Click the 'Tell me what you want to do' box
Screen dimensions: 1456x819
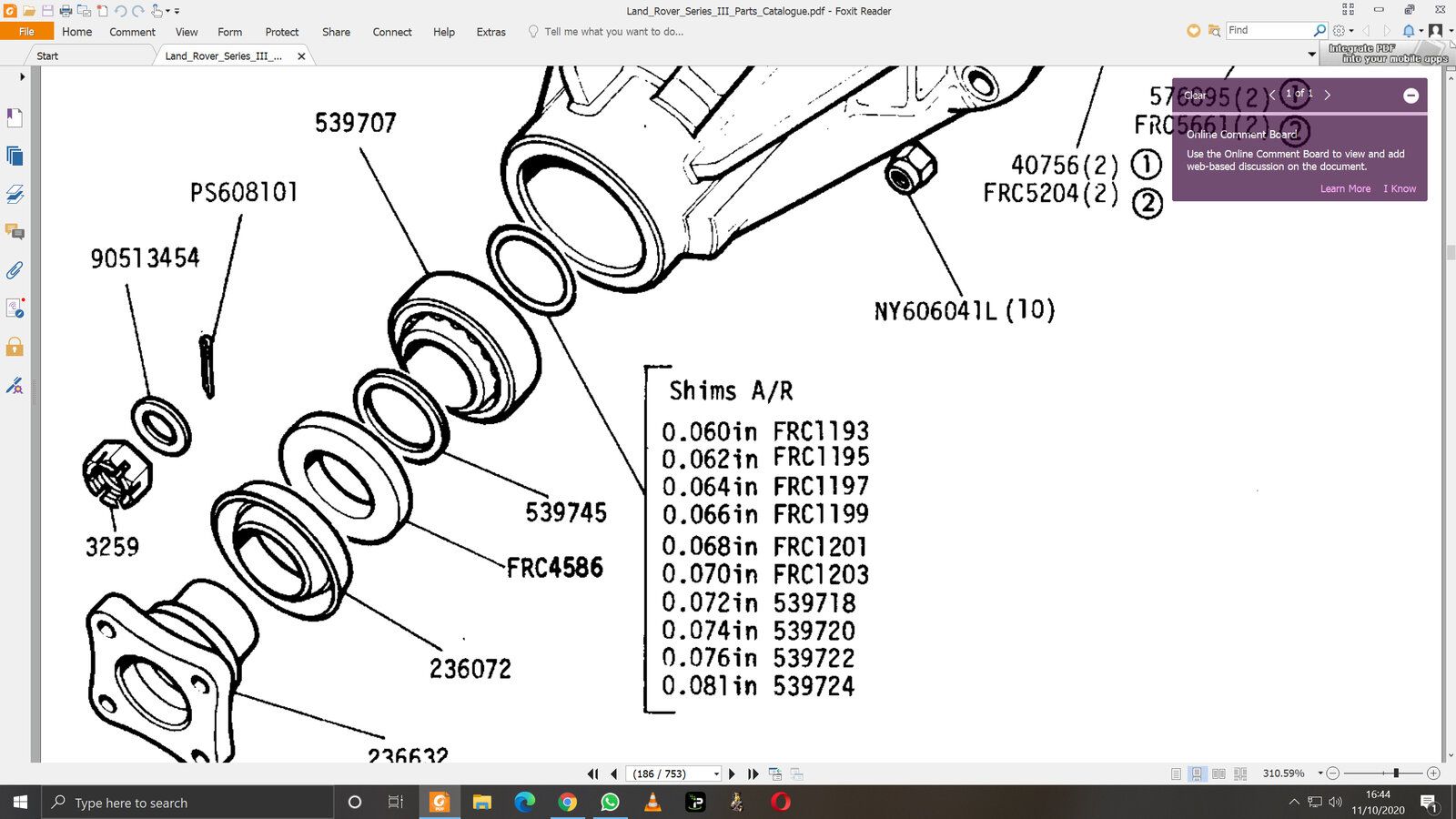[613, 31]
